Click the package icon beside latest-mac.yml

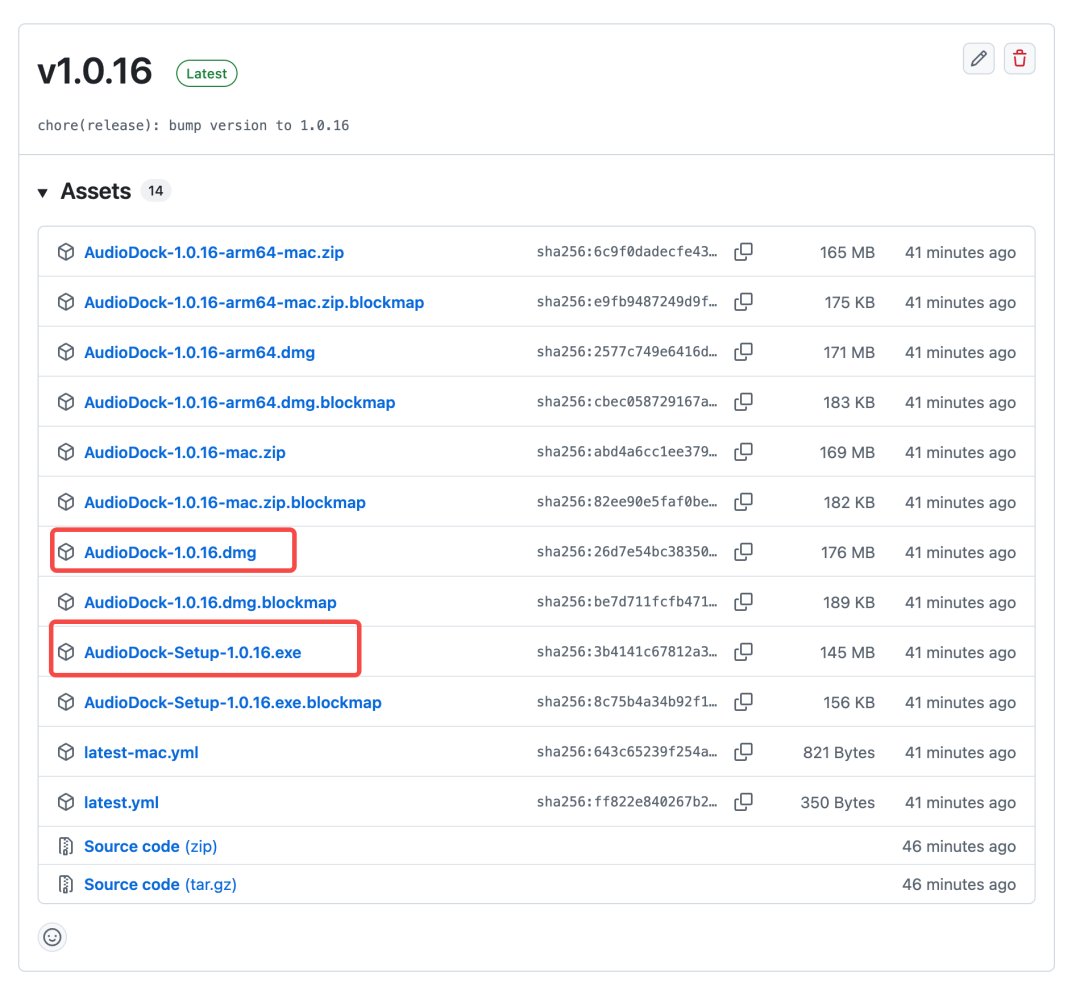(x=65, y=752)
